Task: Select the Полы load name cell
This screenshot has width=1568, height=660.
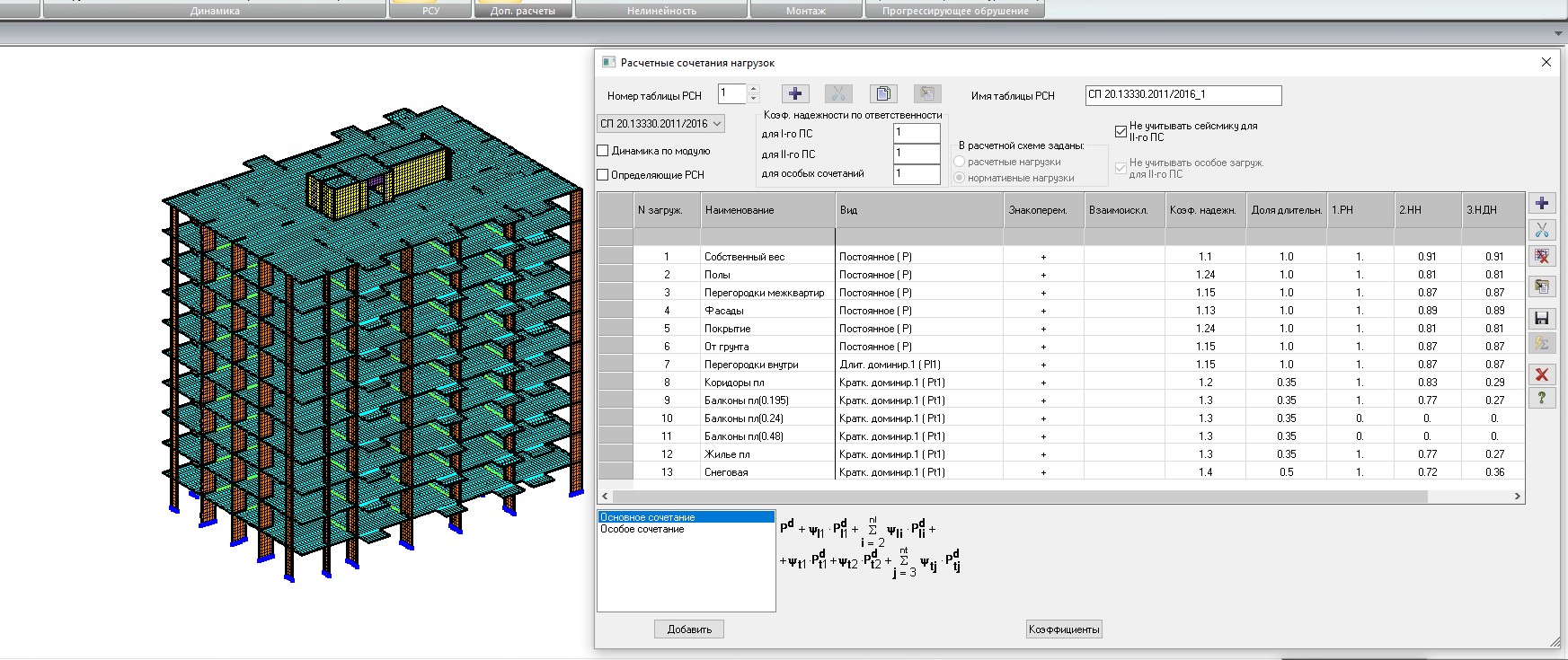Action: coord(767,275)
